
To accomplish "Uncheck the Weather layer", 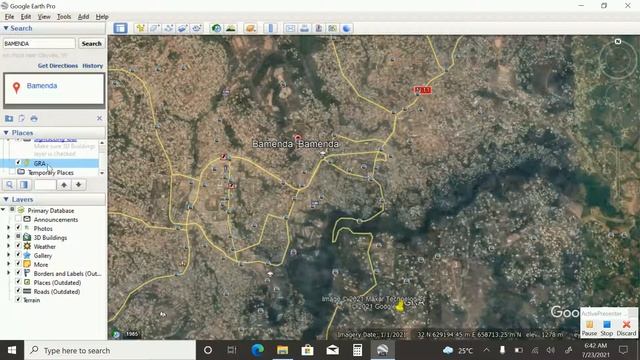I will [18, 246].
